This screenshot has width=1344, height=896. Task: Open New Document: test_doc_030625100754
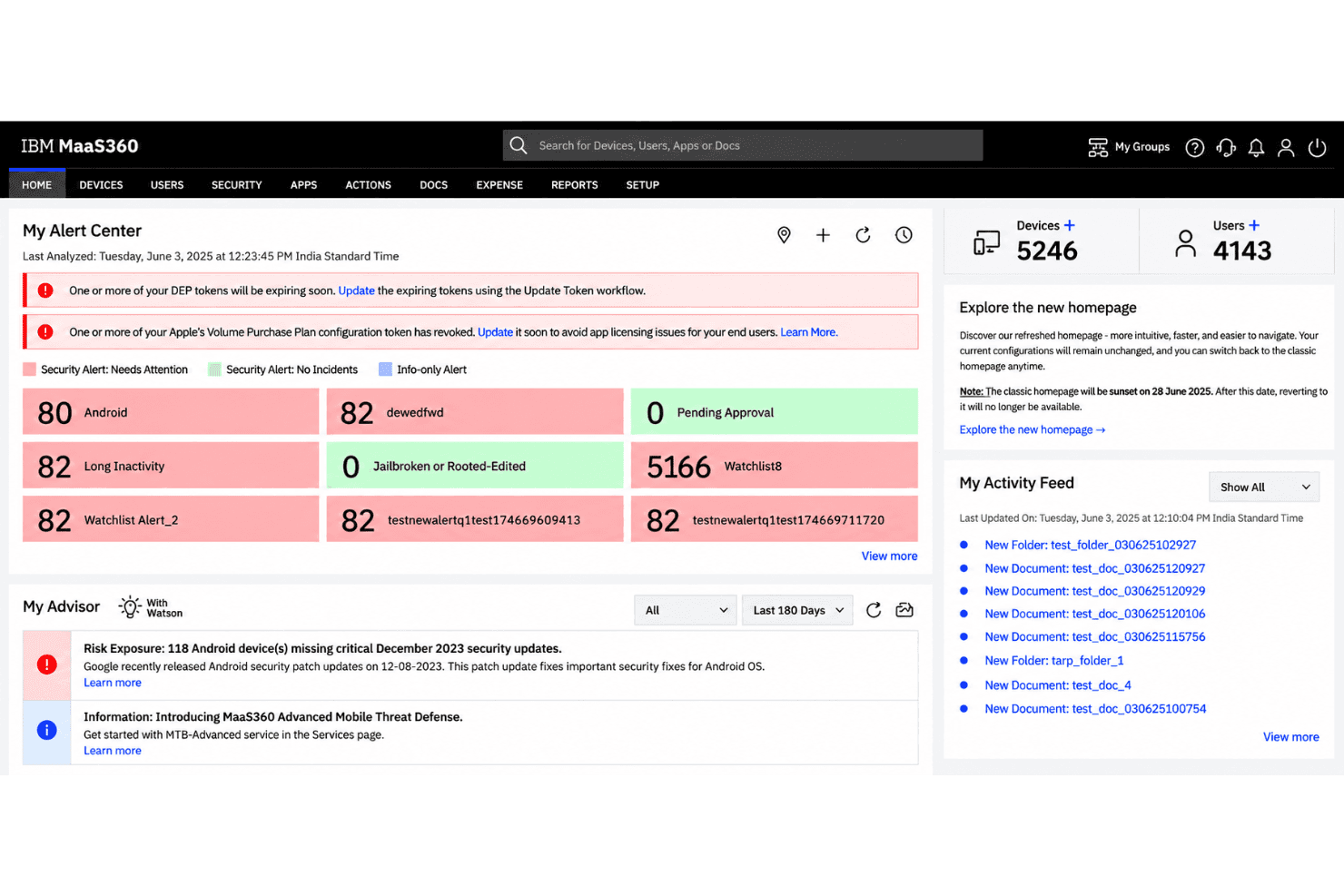(1095, 709)
